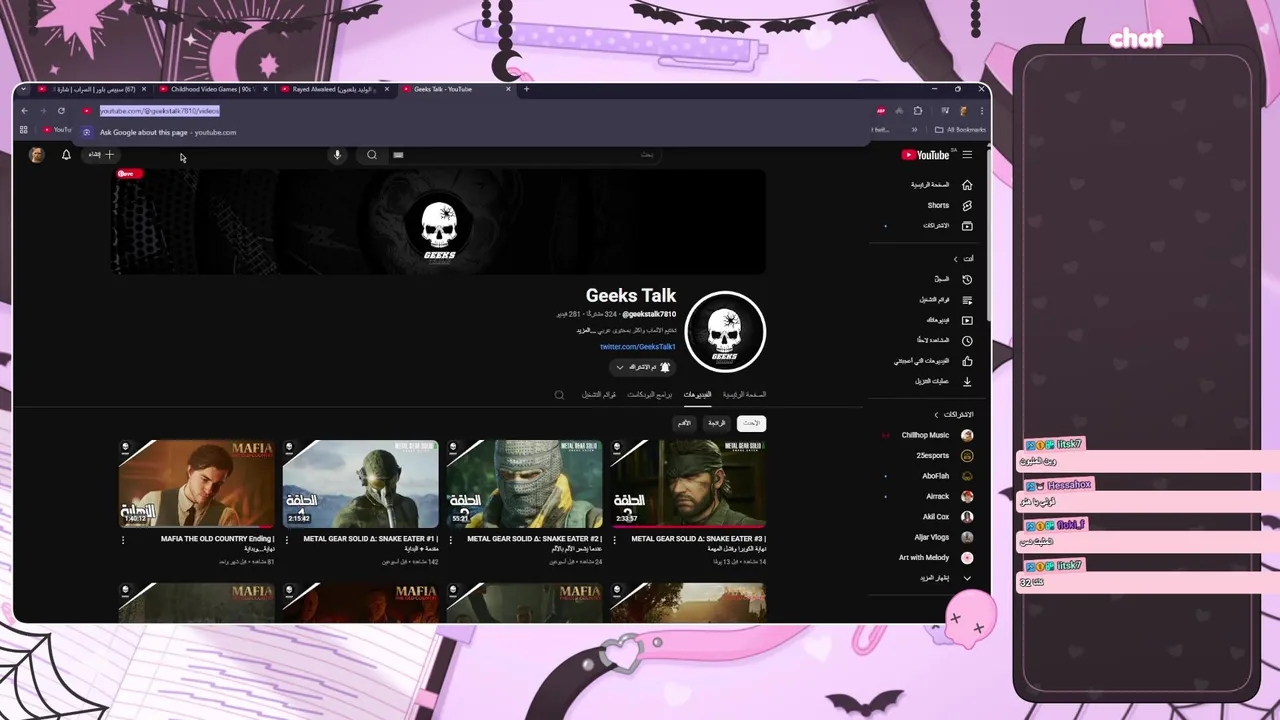This screenshot has width=1280, height=720.
Task: Open the account avatar menu
Action: 36,155
